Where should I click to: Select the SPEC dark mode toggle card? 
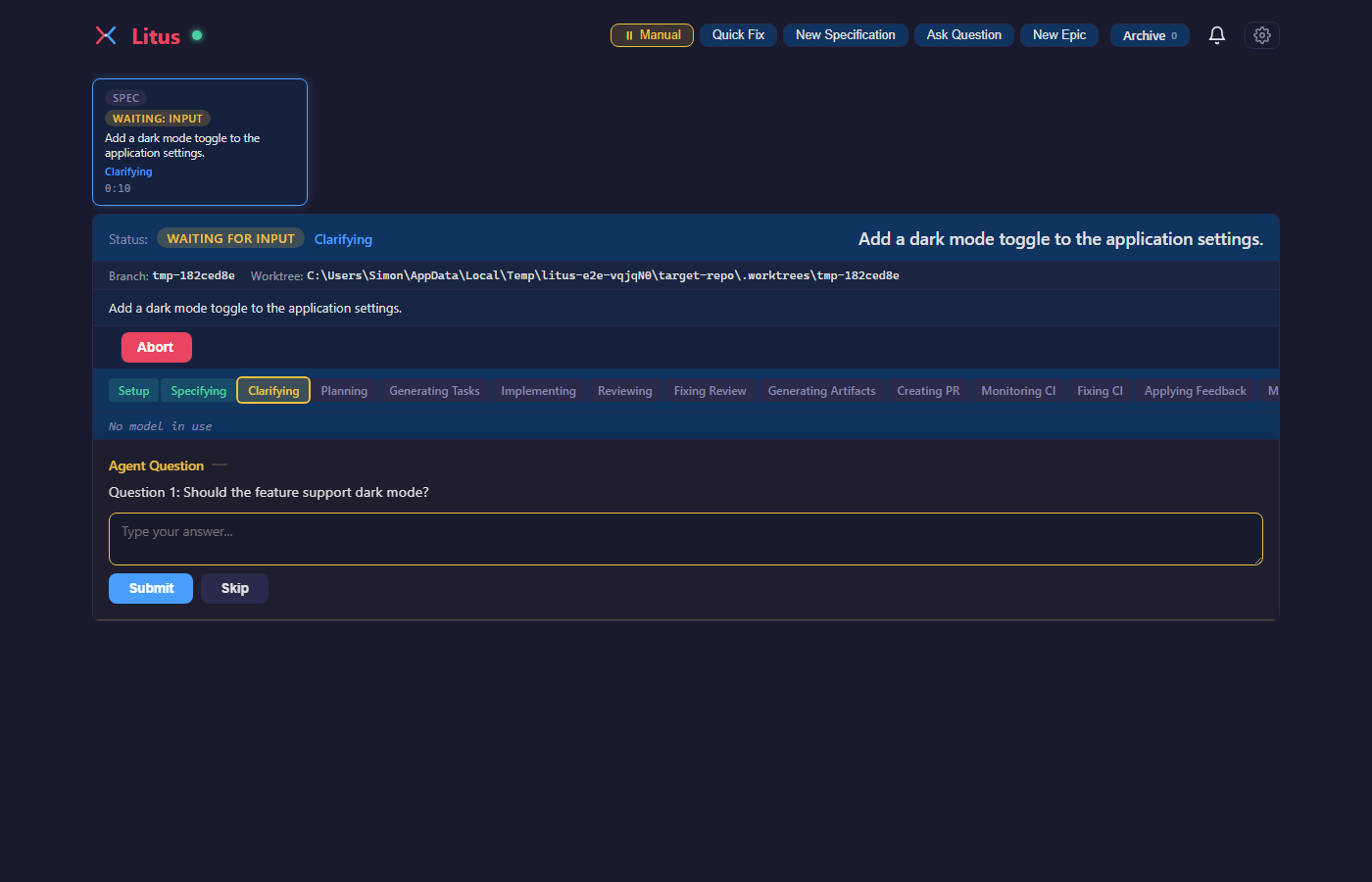[200, 142]
